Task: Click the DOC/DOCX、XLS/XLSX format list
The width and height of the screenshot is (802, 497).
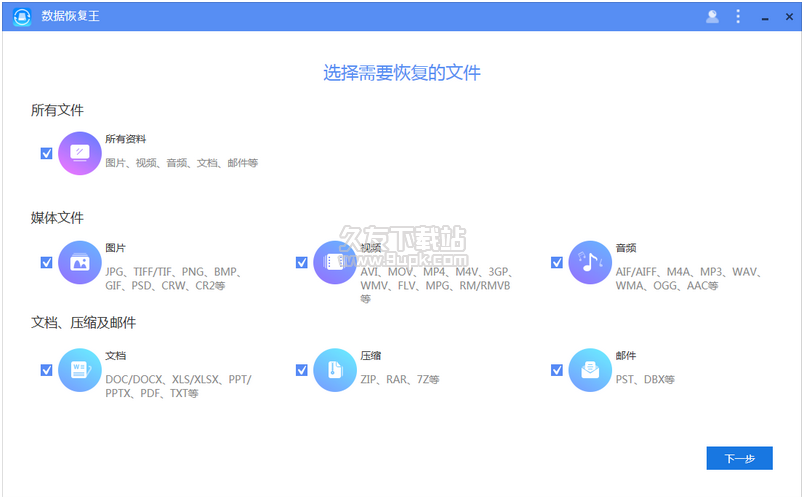Action: pyautogui.click(x=179, y=386)
